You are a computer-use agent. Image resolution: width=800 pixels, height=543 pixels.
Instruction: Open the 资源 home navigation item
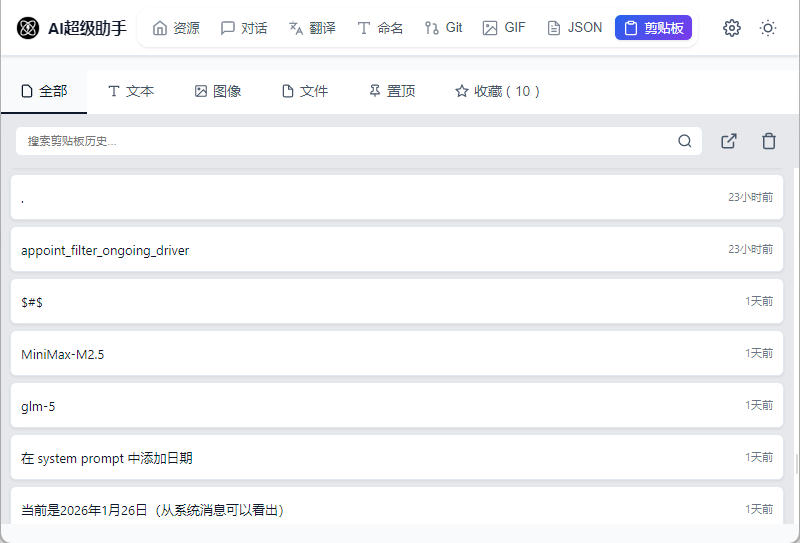(x=176, y=28)
